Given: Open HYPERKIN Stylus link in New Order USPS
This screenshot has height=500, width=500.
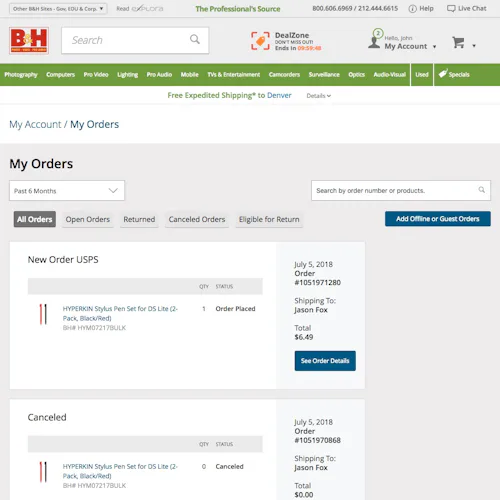Looking at the screenshot, I should [120, 313].
